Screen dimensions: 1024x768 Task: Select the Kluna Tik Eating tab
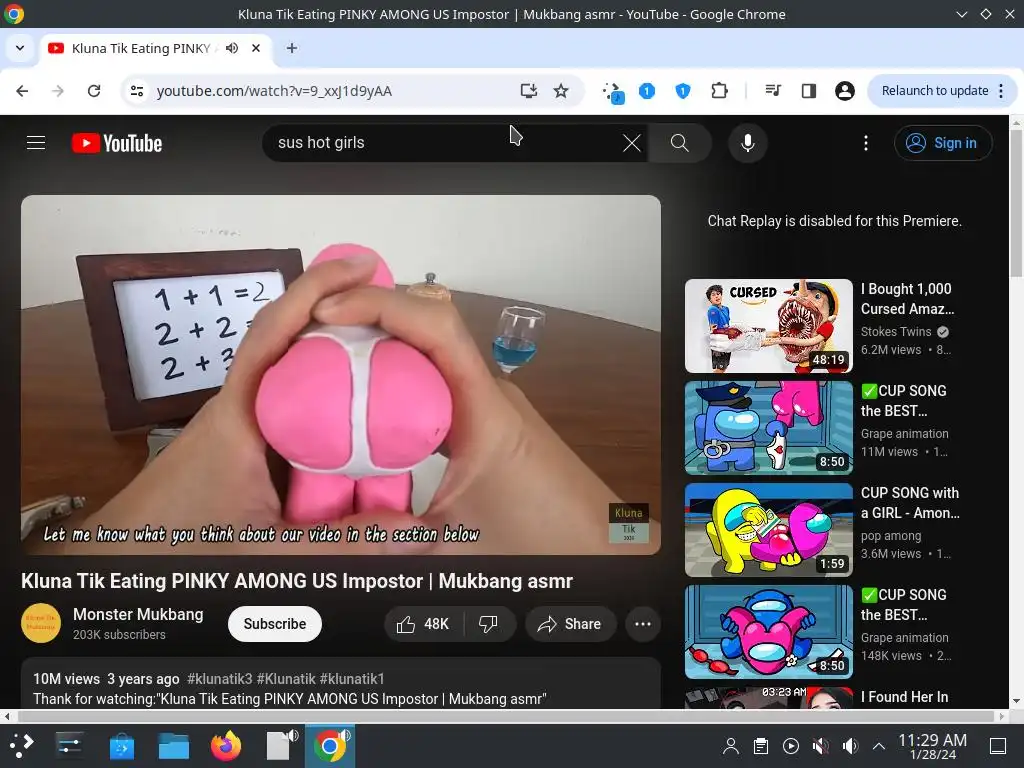coord(140,48)
